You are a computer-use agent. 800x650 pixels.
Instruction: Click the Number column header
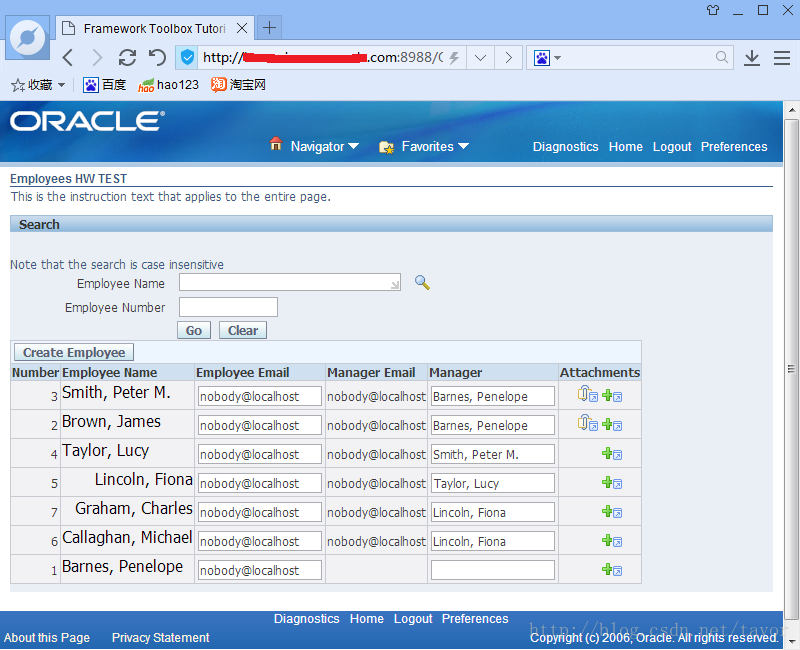pos(35,372)
